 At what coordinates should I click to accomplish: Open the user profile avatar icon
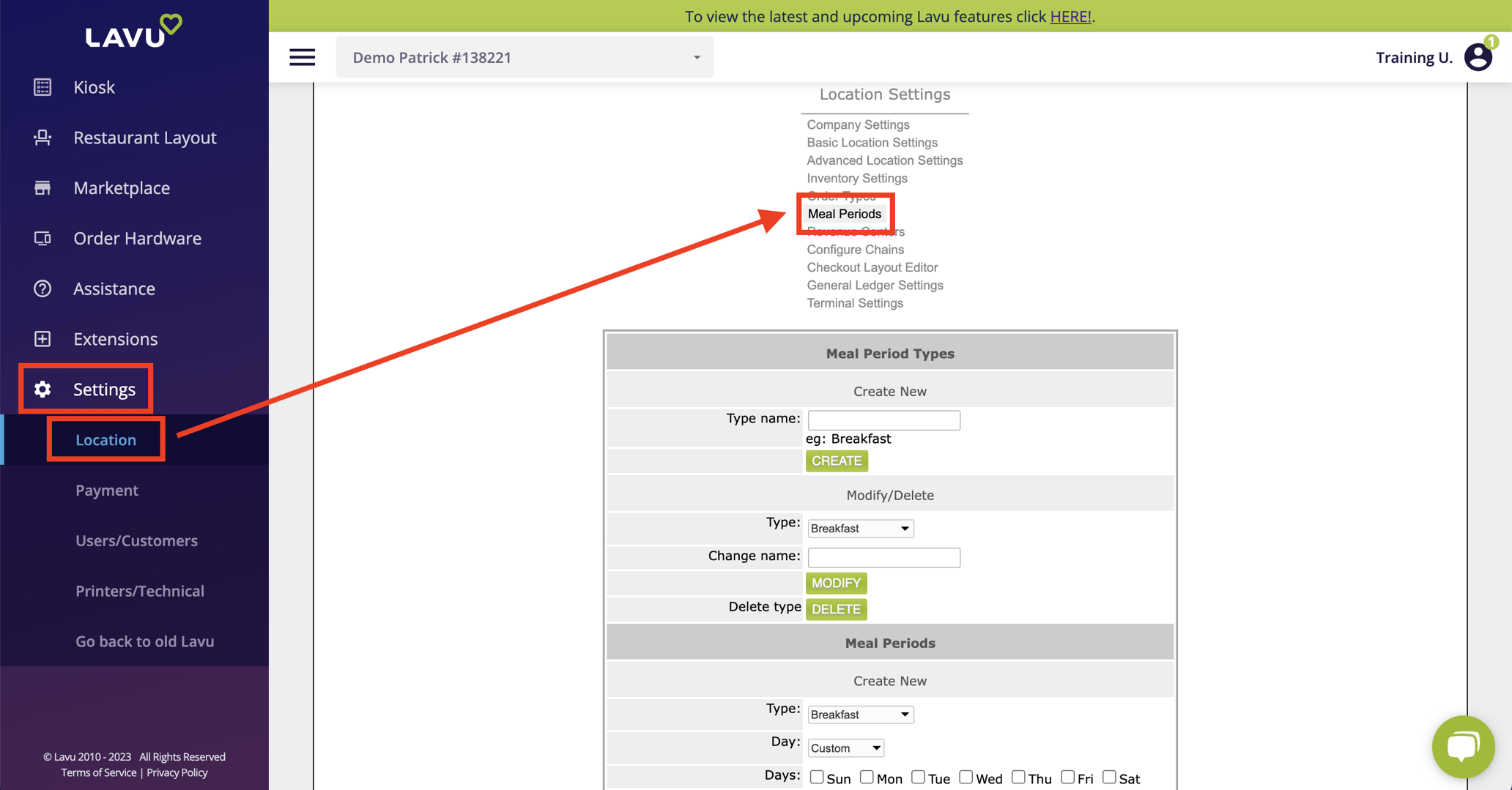pos(1478,57)
